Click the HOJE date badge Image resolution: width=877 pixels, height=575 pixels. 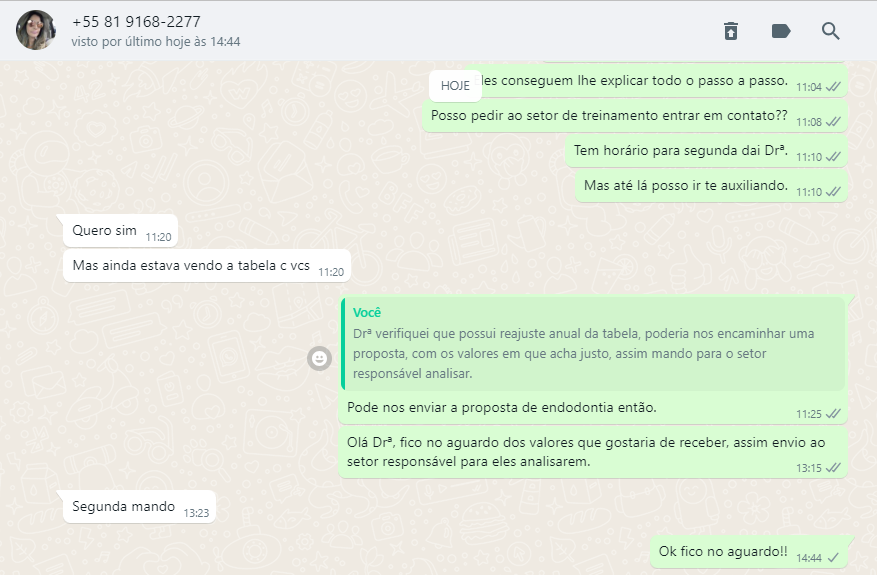coord(455,86)
